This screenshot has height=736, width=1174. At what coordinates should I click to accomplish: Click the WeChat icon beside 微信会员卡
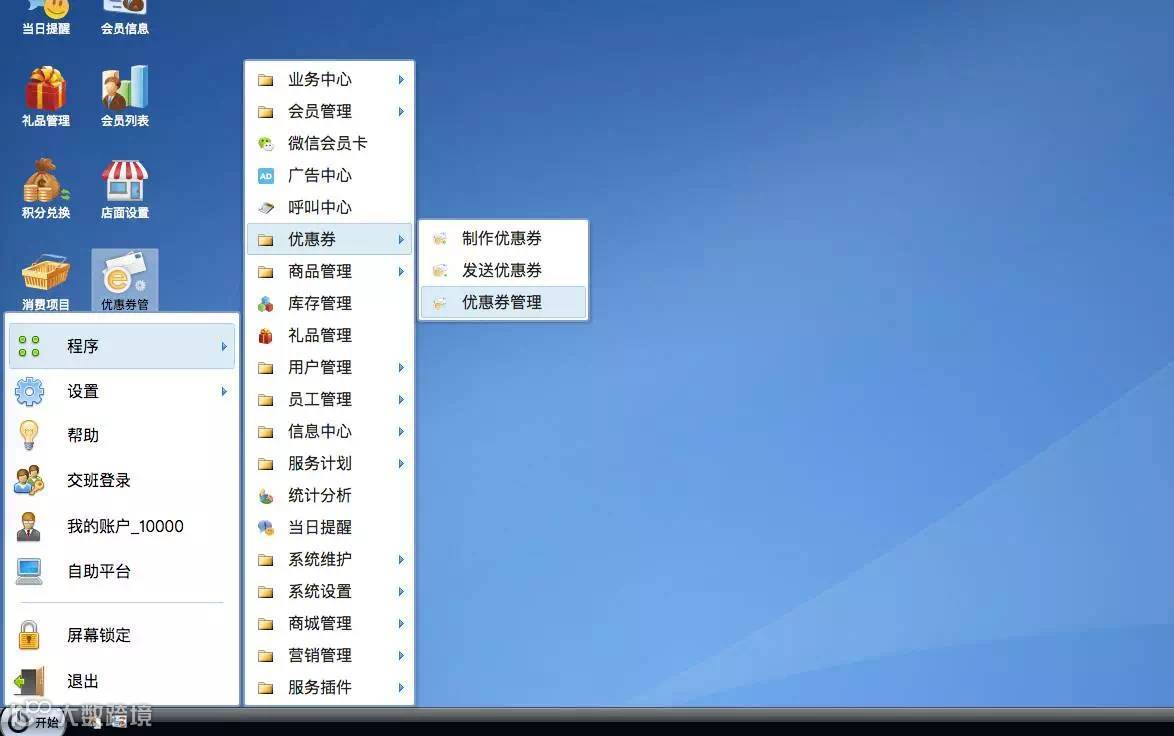(x=265, y=143)
